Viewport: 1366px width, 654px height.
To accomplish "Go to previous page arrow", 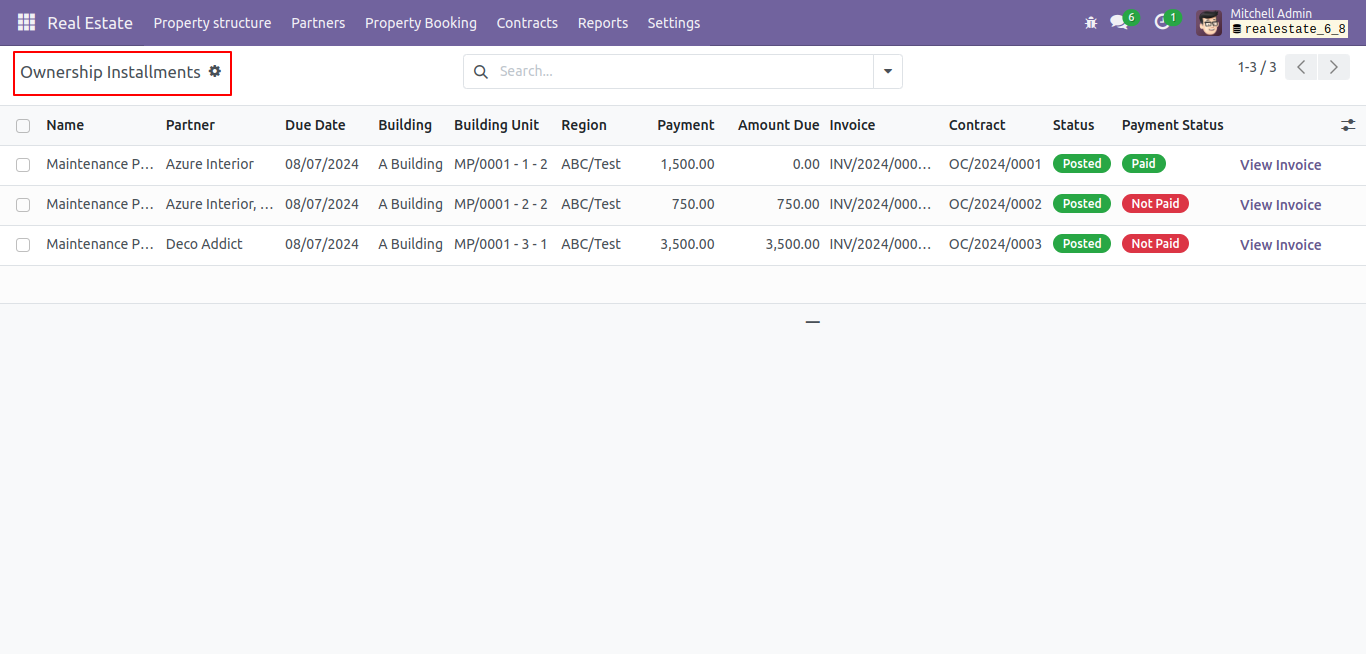I will 1301,68.
